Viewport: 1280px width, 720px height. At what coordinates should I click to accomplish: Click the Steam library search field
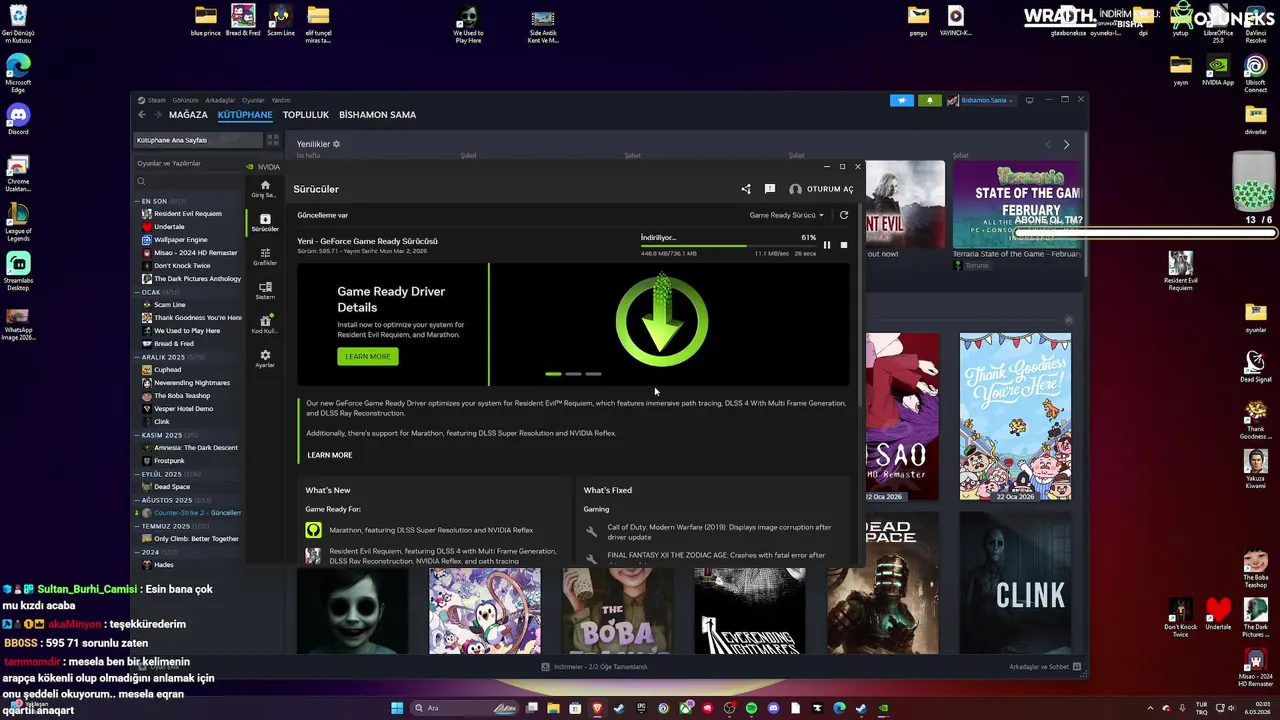click(x=190, y=182)
